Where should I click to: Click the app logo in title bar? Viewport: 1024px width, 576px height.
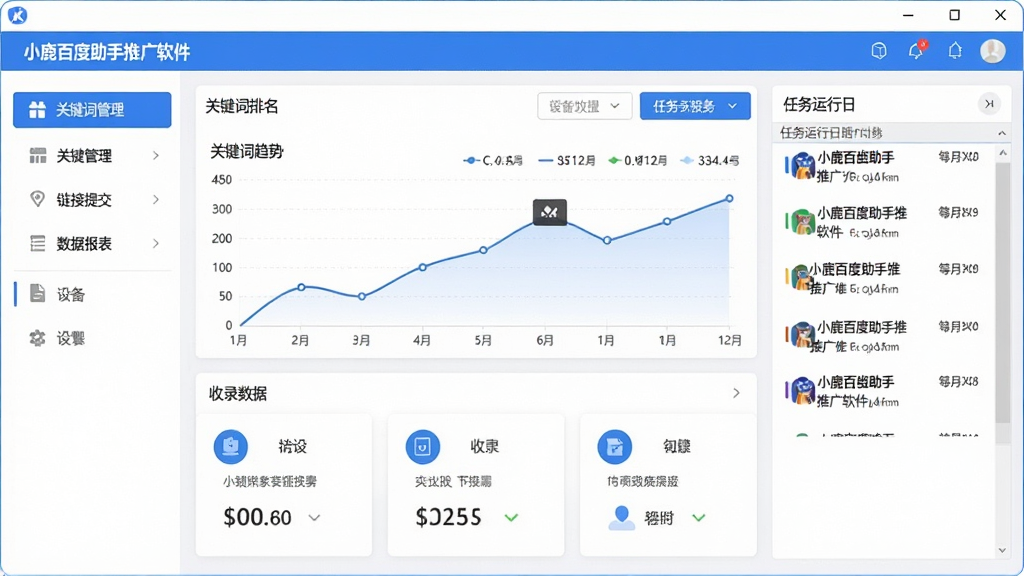pyautogui.click(x=18, y=15)
